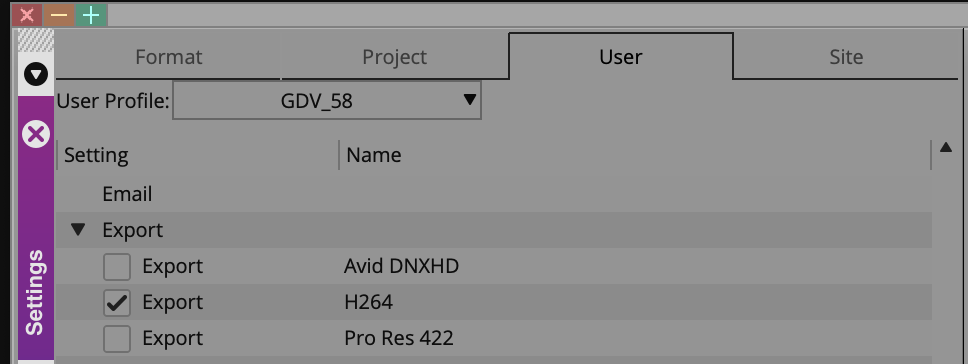This screenshot has width=968, height=364.
Task: Click the black circular dropdown icon in sidebar
Action: tap(36, 75)
